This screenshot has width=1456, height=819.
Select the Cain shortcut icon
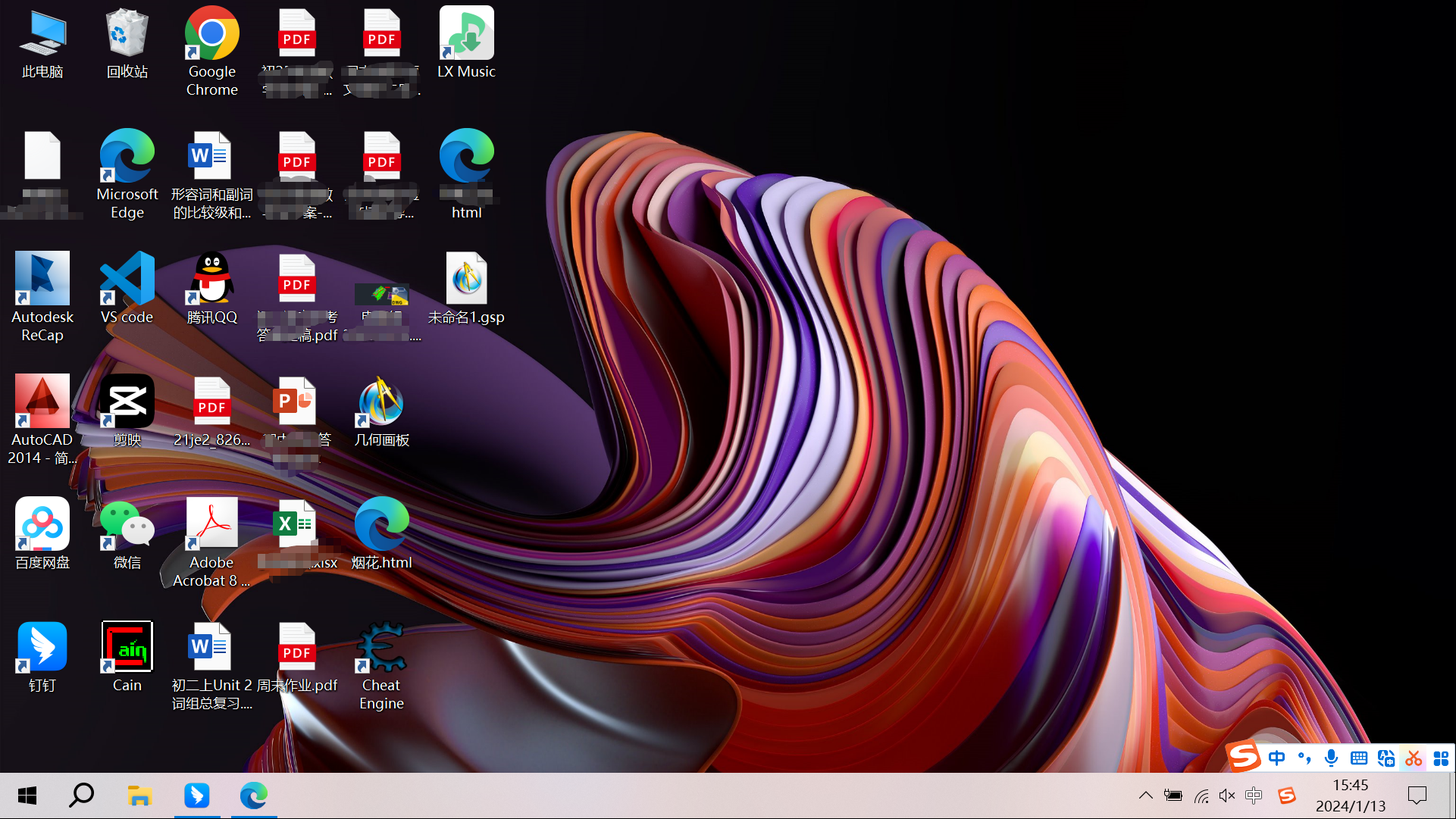click(x=127, y=656)
